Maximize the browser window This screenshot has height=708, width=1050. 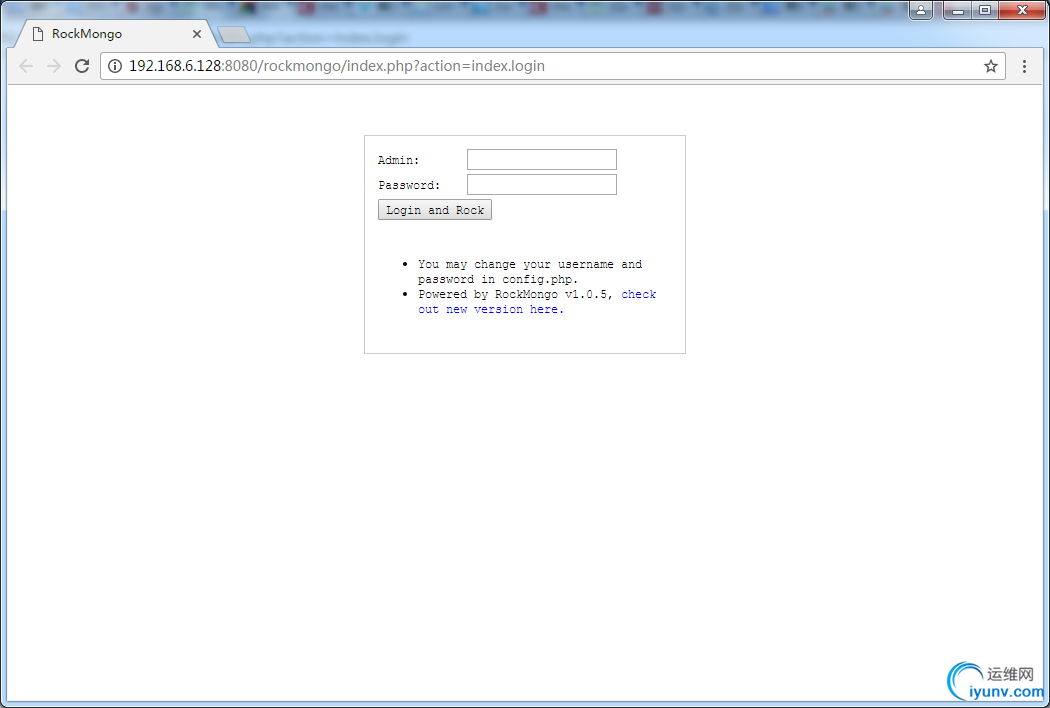coord(985,10)
